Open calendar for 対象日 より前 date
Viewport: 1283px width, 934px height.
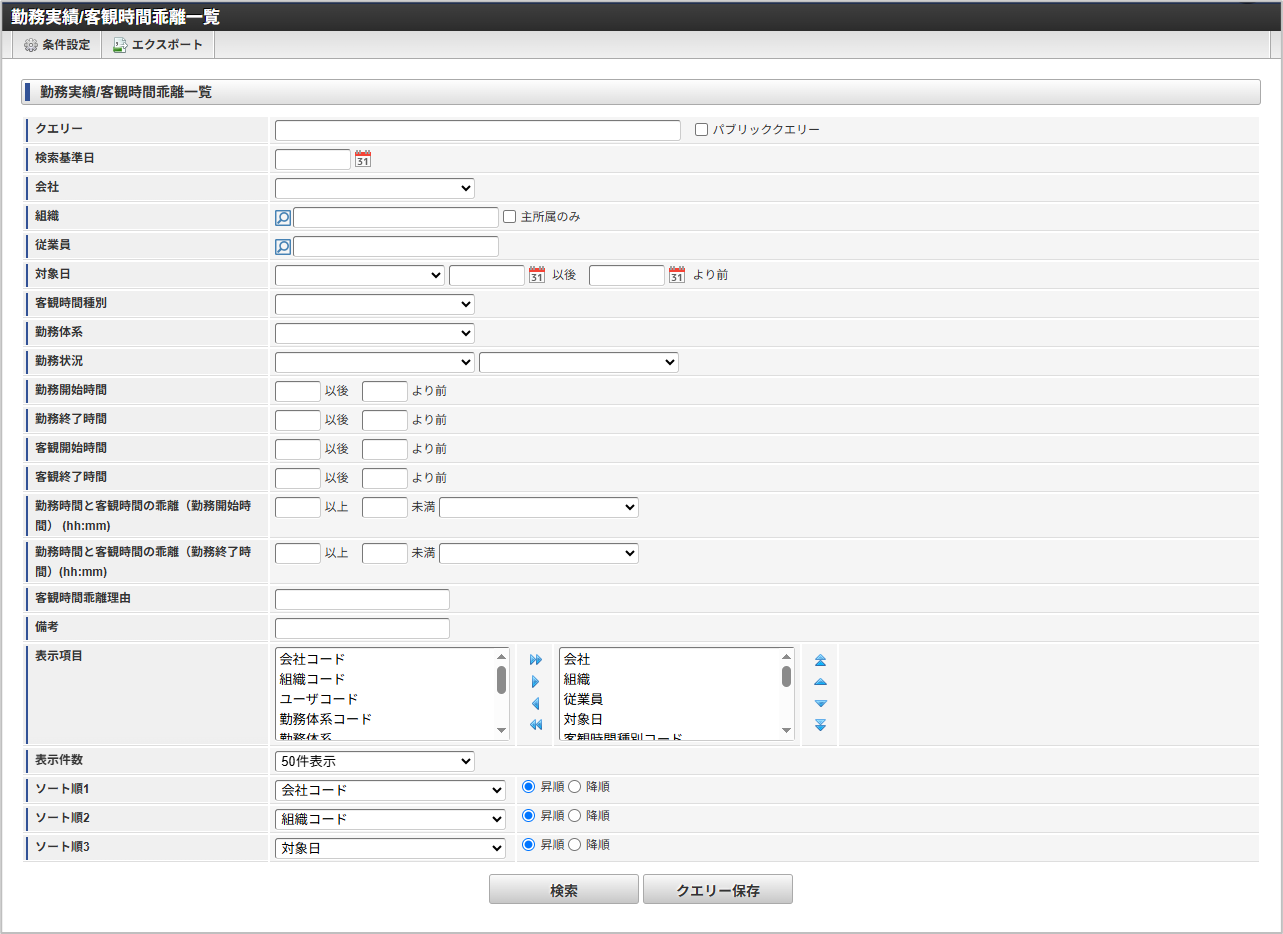677,275
